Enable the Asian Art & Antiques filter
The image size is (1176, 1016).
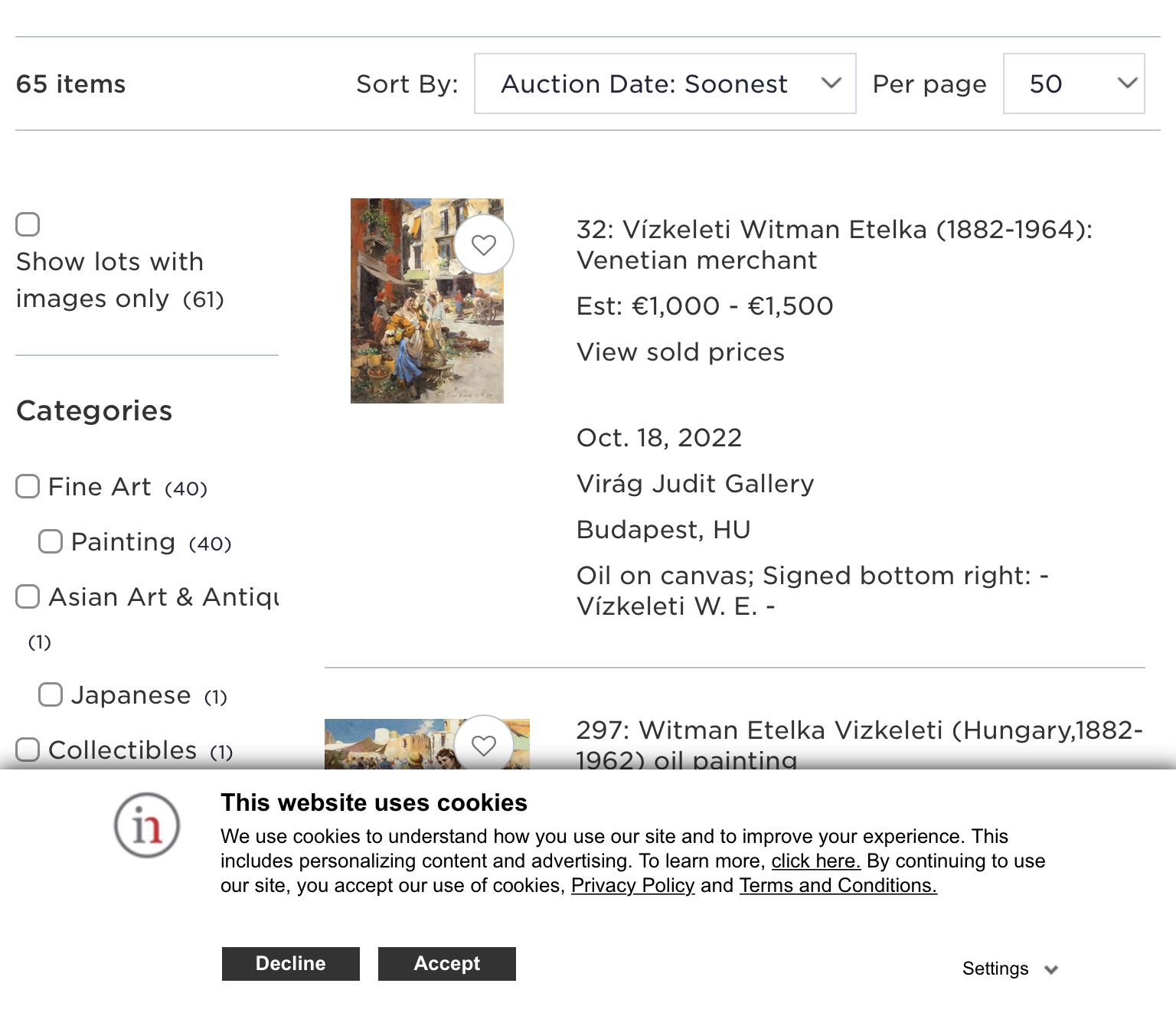(x=28, y=596)
